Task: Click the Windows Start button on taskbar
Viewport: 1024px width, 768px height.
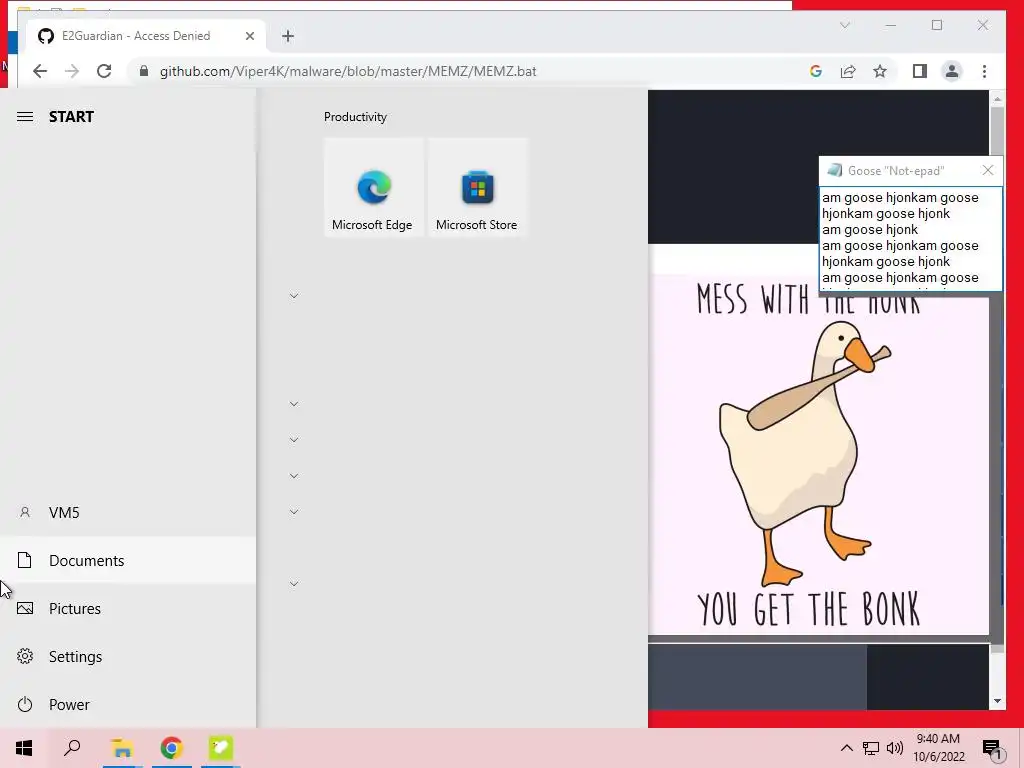Action: click(x=24, y=748)
